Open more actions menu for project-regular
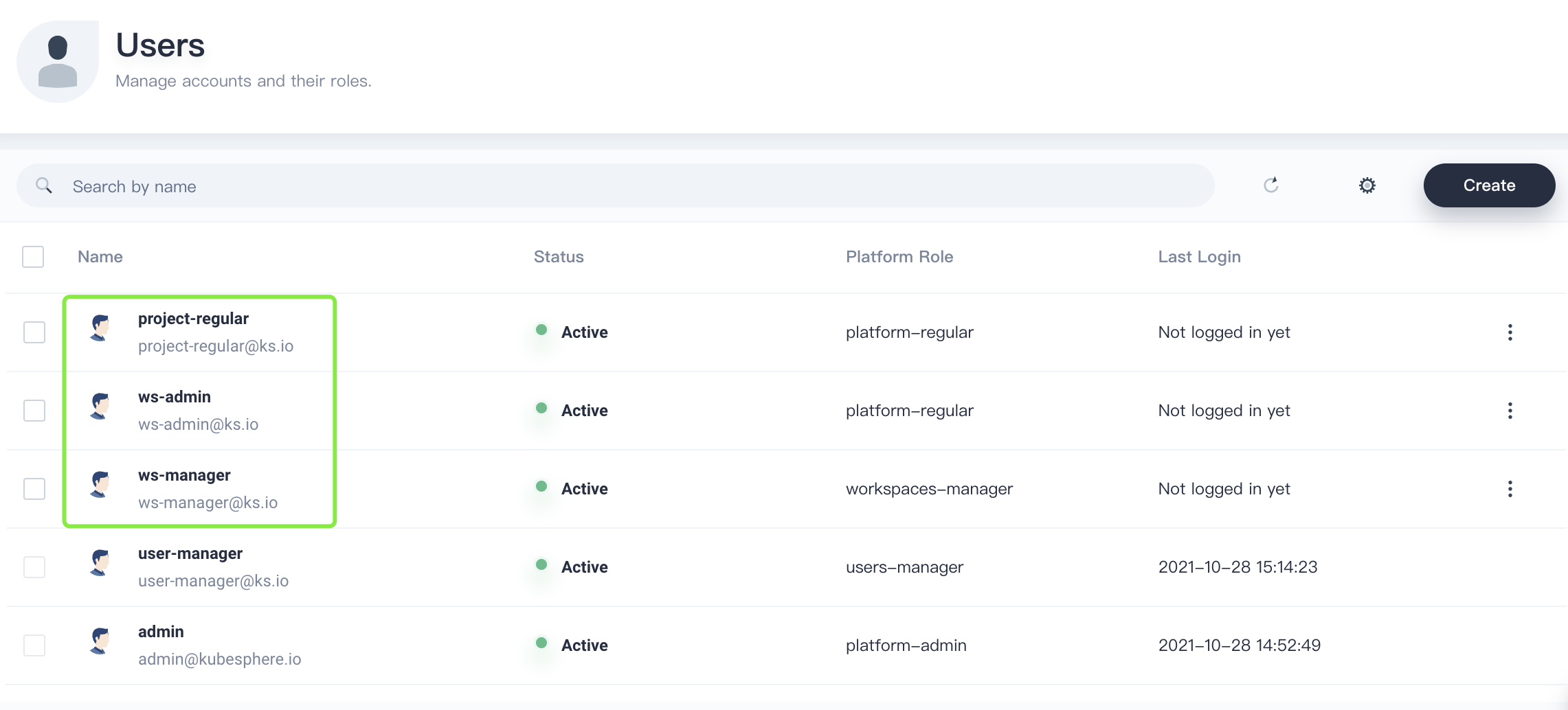The width and height of the screenshot is (1568, 710). click(1510, 332)
